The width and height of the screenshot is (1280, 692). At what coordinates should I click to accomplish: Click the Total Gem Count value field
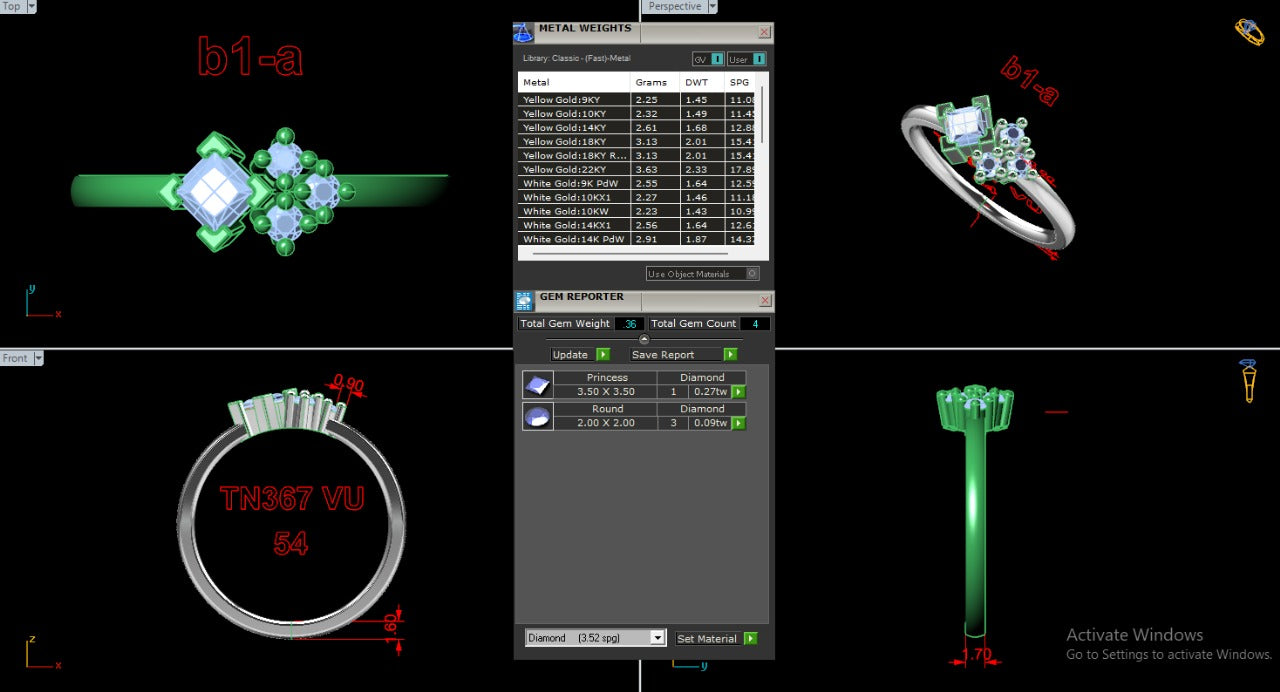[x=755, y=324]
